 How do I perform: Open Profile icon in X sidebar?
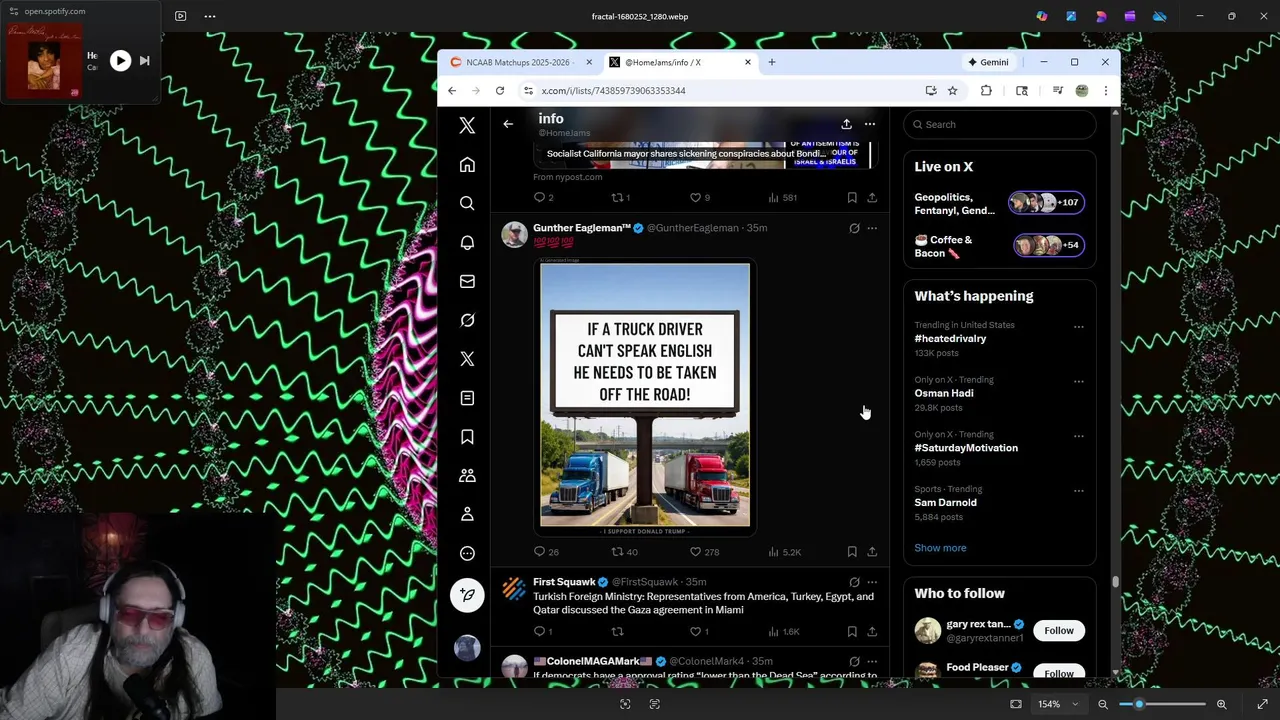click(467, 514)
